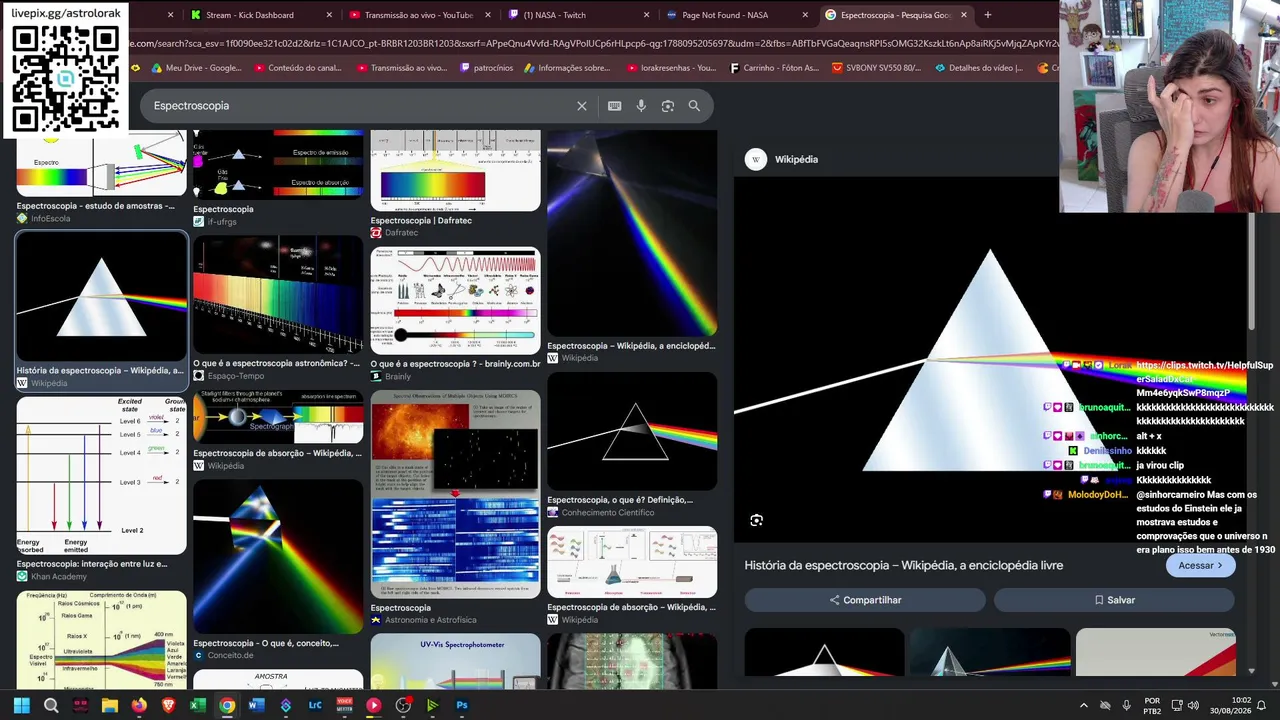Open the Conteúdo do canal bookmark
1280x720 pixels.
(298, 68)
